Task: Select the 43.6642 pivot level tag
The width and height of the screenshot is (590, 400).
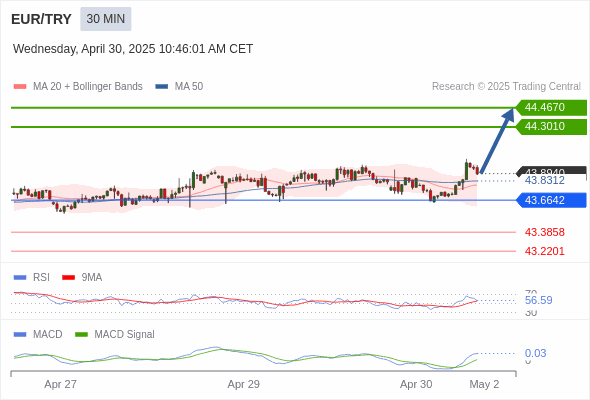Action: [x=551, y=200]
